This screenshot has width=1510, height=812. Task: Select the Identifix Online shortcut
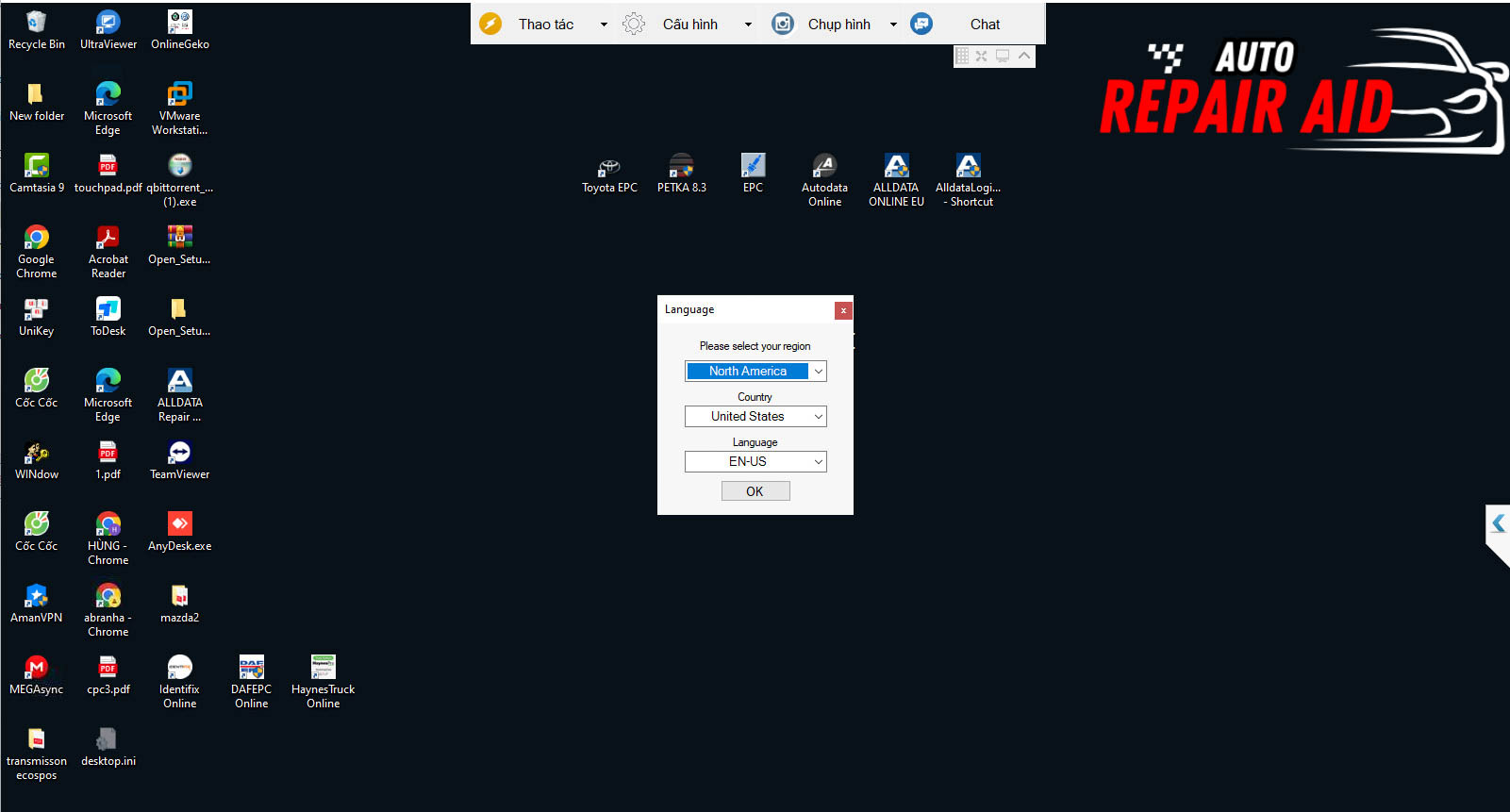pos(180,682)
